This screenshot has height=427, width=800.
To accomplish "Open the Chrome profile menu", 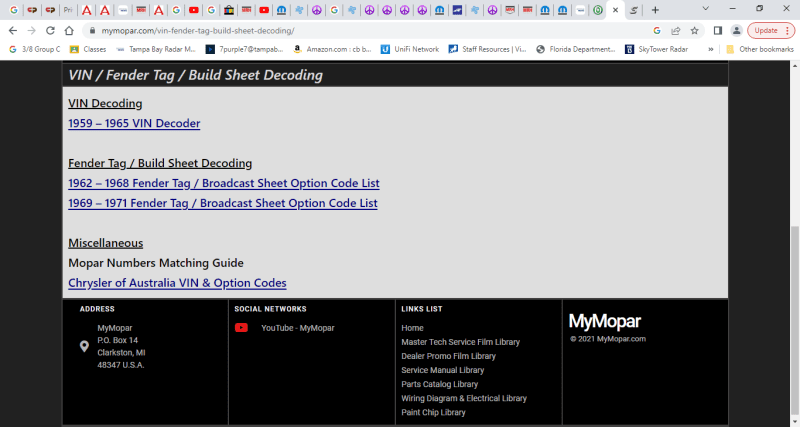I will 736,31.
